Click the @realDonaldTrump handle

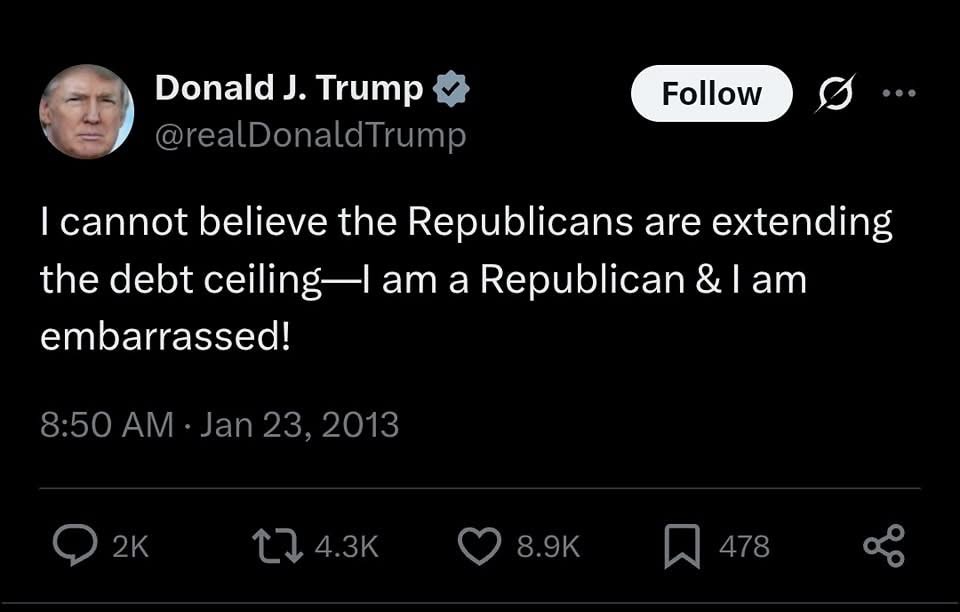tap(310, 135)
